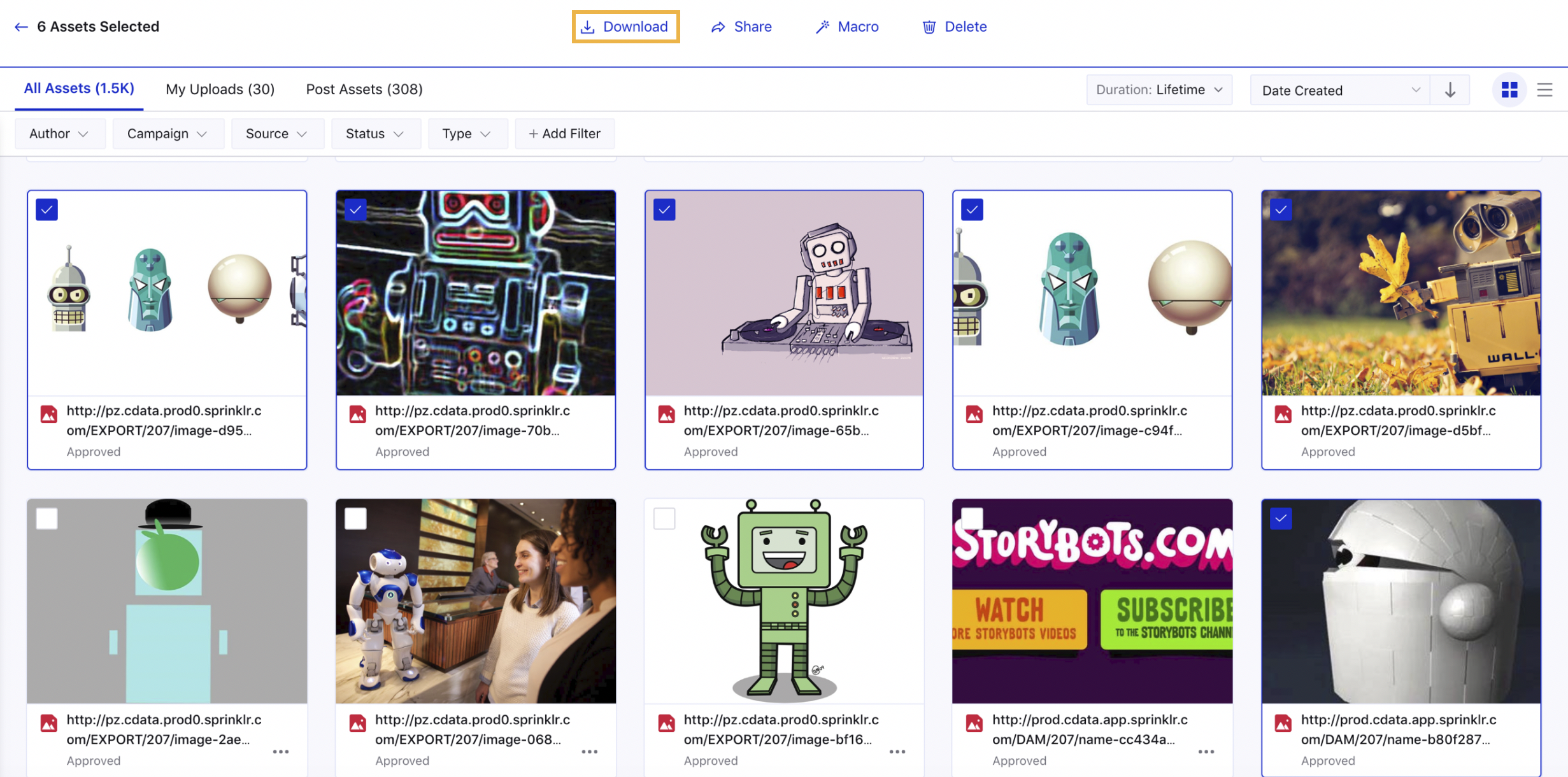The height and width of the screenshot is (777, 1568).
Task: Click image type icon of image-c94f asset
Action: pyautogui.click(x=974, y=414)
